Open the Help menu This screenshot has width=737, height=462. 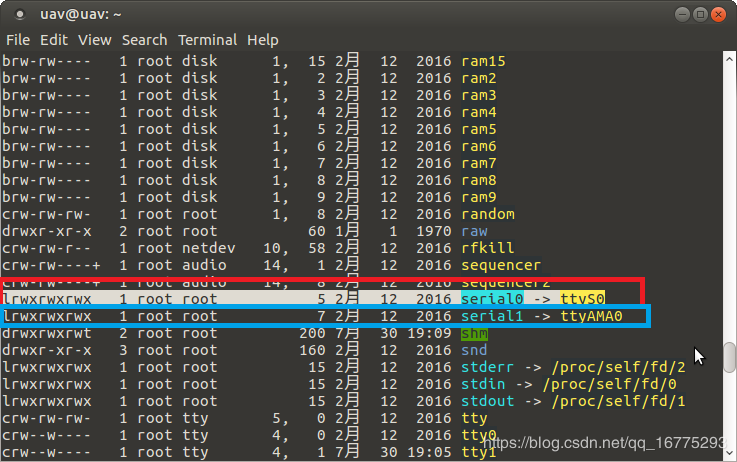point(263,40)
